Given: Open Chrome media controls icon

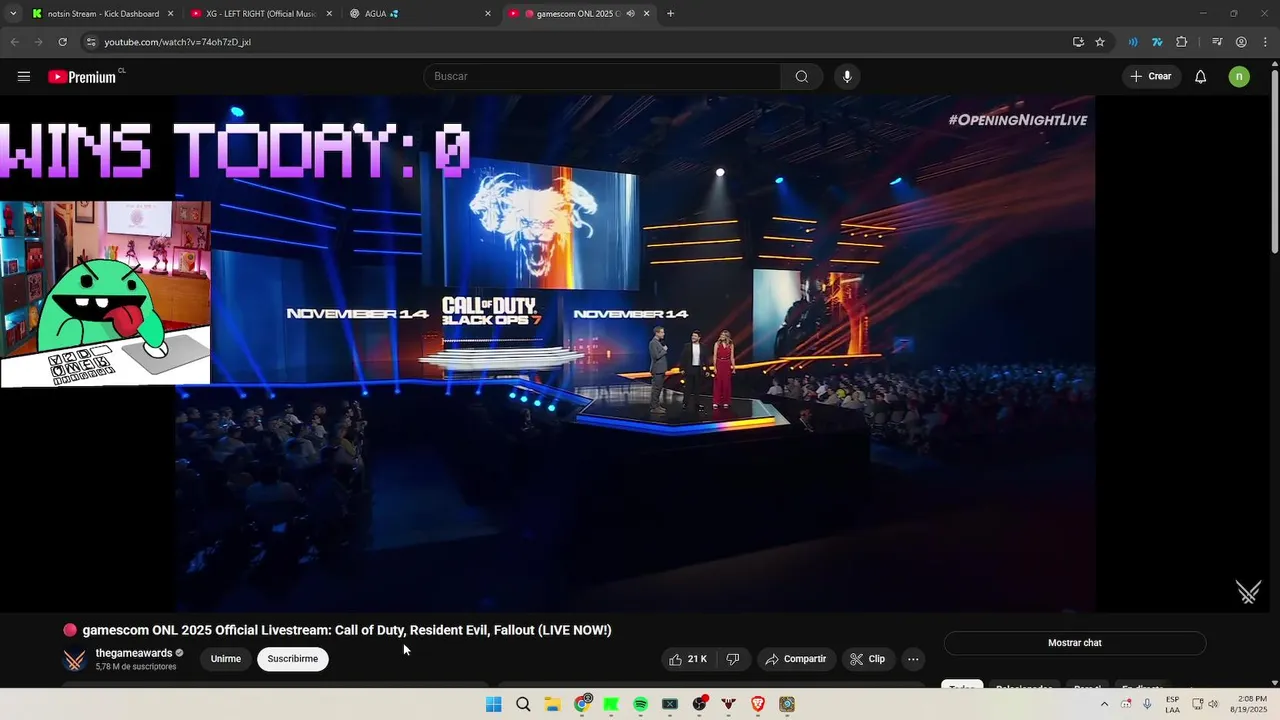Looking at the screenshot, I should point(1217,42).
